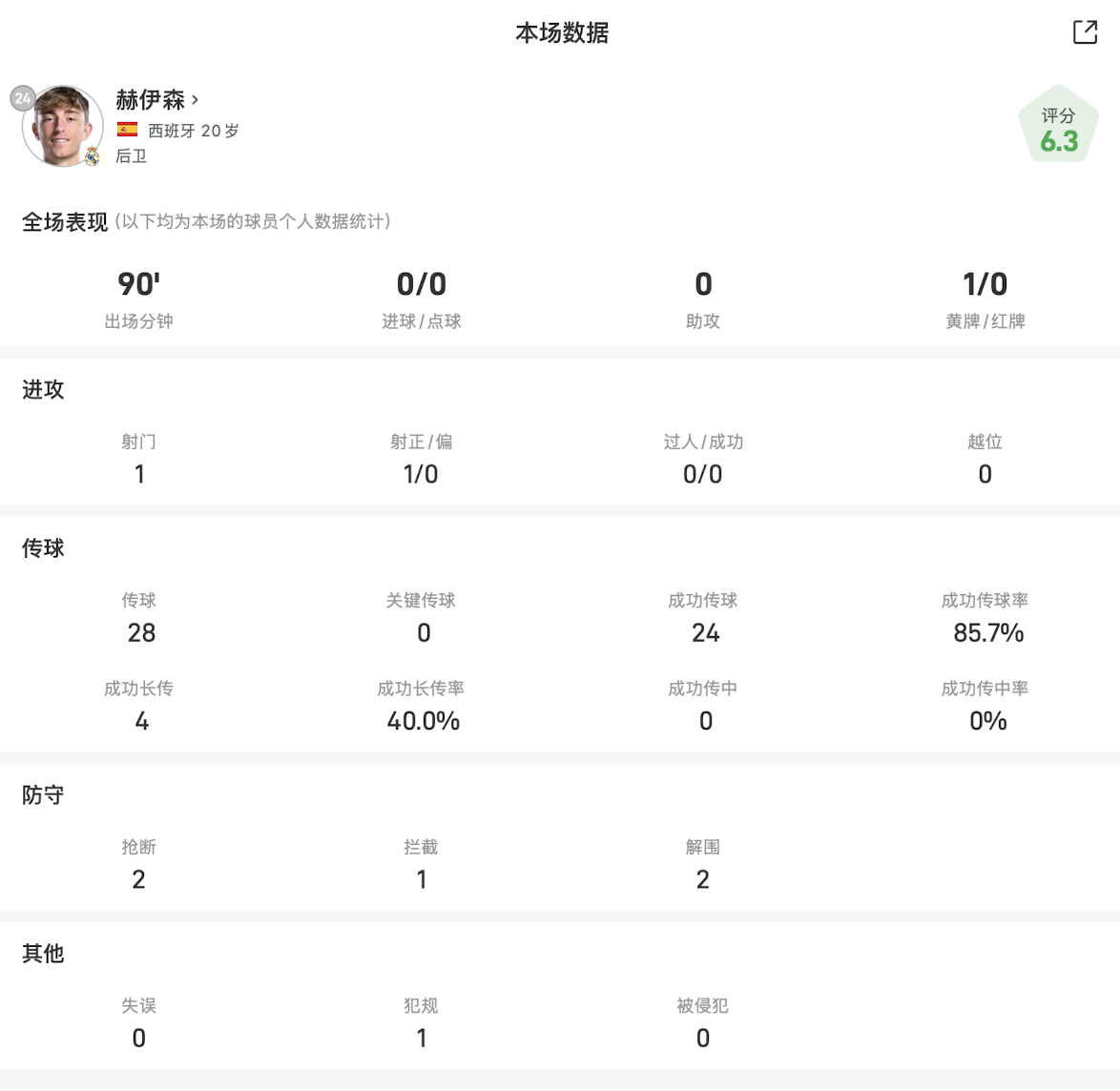Tap the number 24 jersey badge
Screen dimensions: 1120x1091
[22, 98]
